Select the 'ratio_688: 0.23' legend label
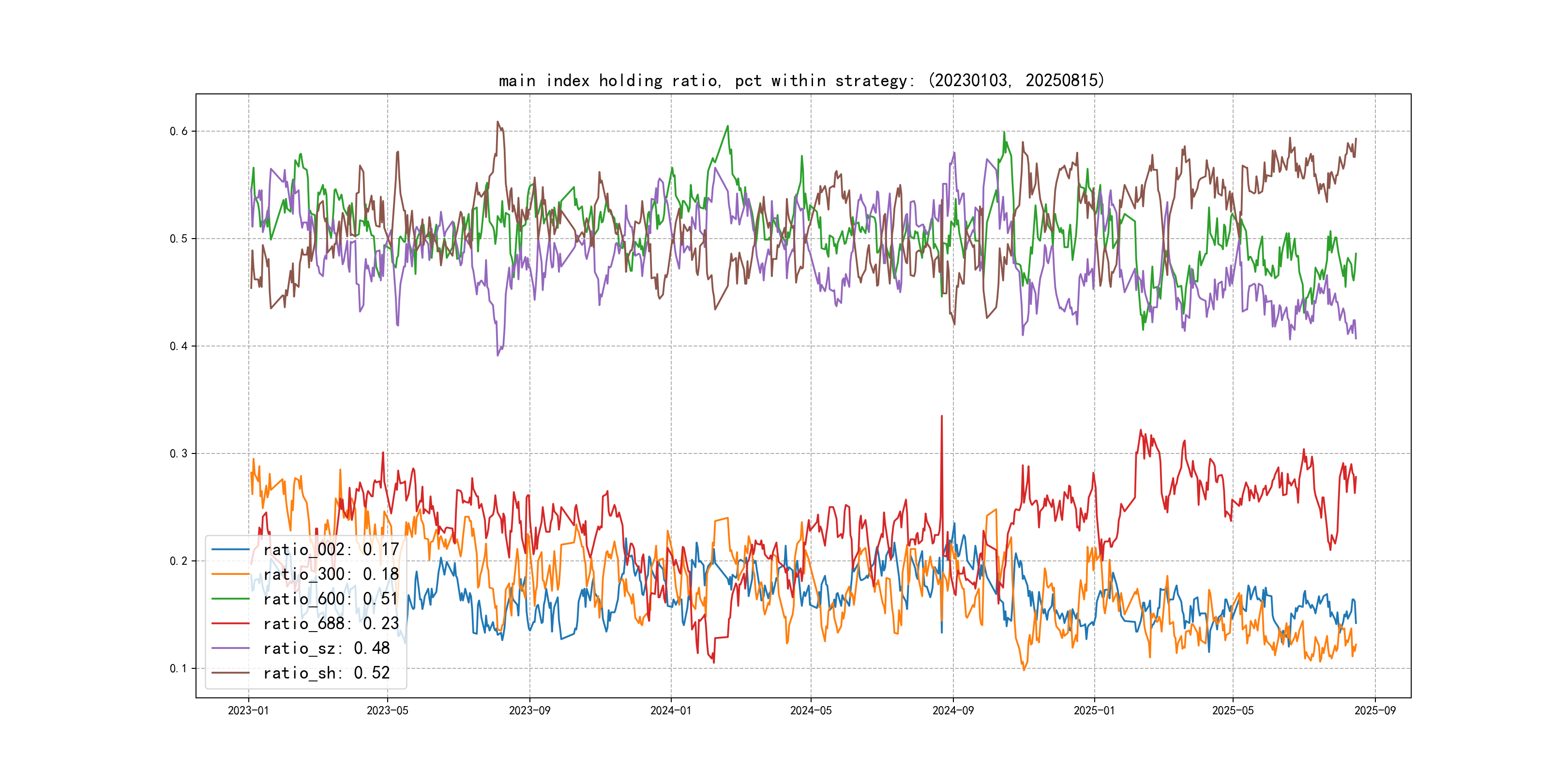The width and height of the screenshot is (1568, 784). (x=331, y=623)
